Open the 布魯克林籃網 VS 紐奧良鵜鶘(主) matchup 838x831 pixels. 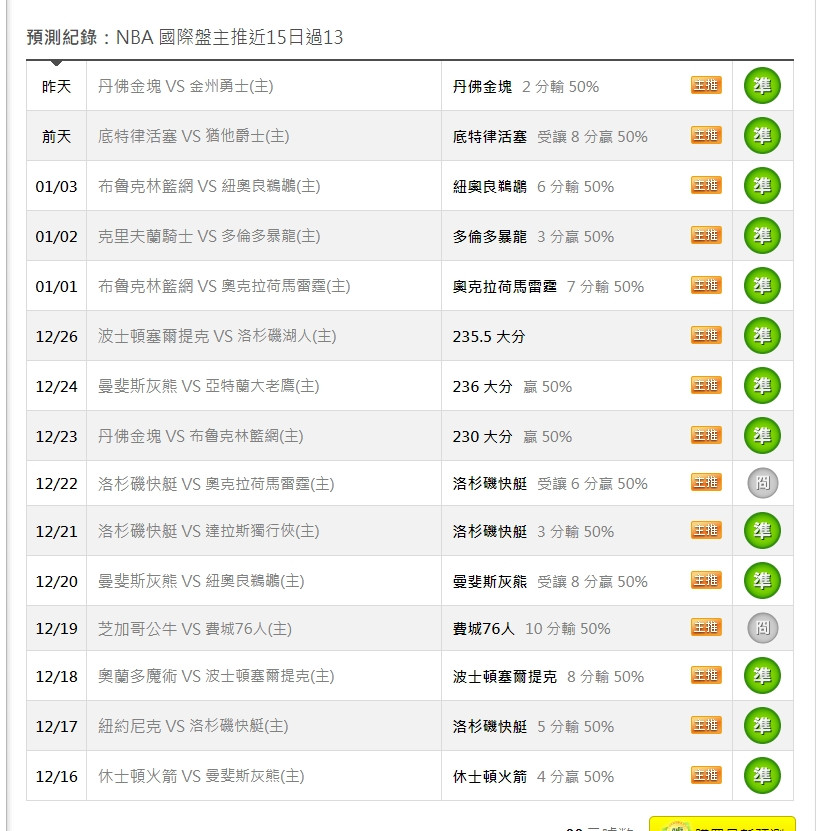209,186
